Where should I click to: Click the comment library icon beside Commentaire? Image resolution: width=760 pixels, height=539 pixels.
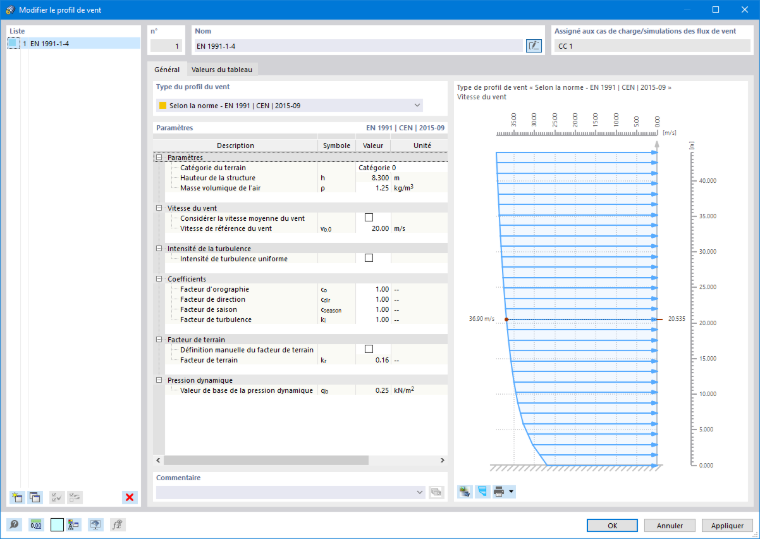[436, 492]
